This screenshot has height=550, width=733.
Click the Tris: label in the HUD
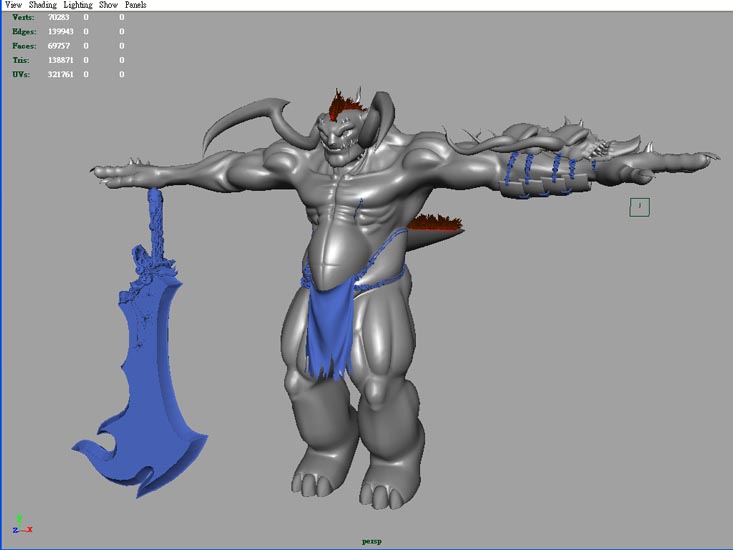[x=21, y=60]
